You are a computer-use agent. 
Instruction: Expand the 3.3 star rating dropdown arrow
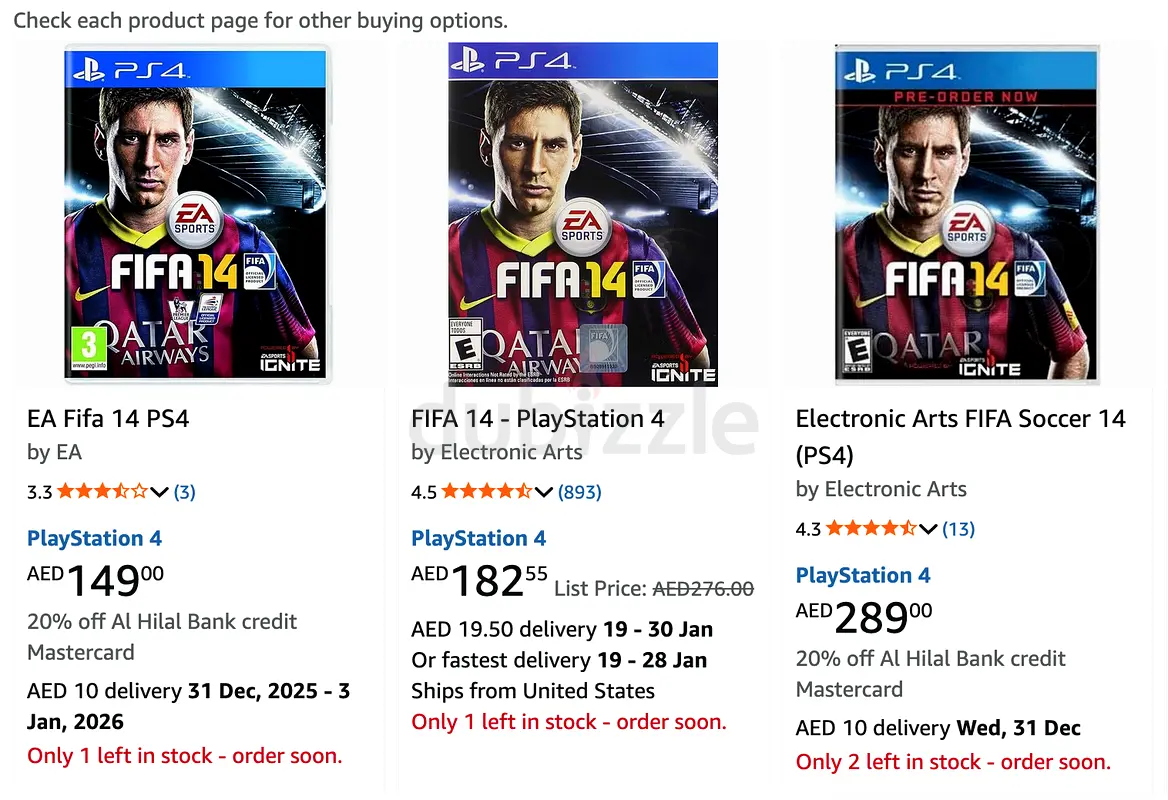[x=159, y=492]
